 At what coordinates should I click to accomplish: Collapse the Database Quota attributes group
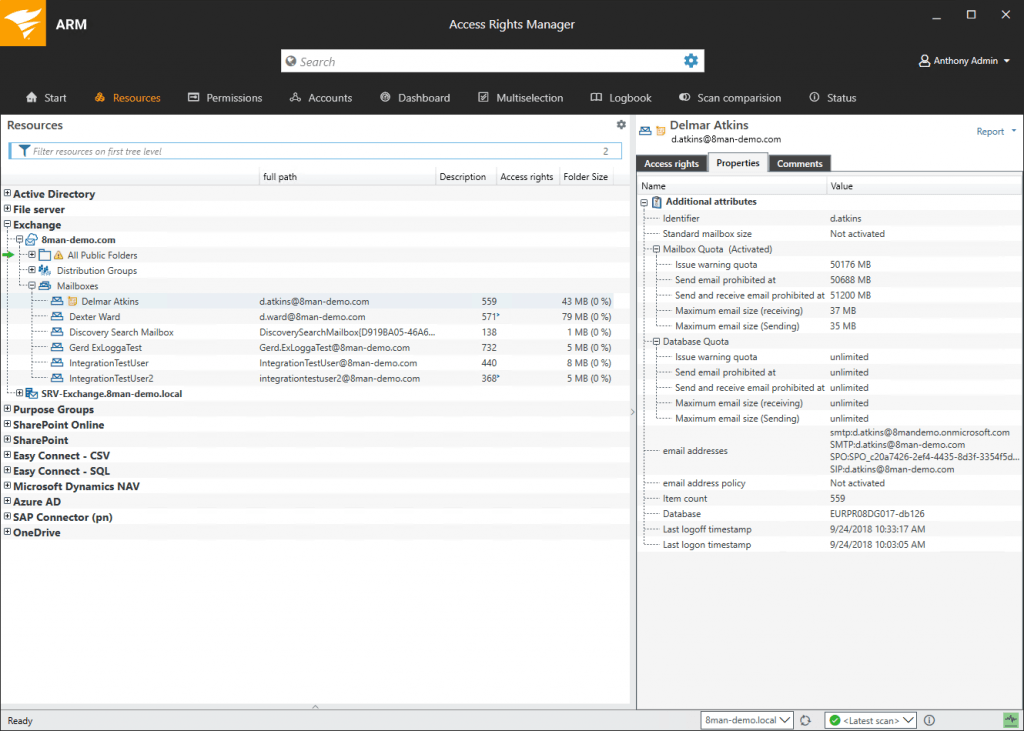coord(656,341)
